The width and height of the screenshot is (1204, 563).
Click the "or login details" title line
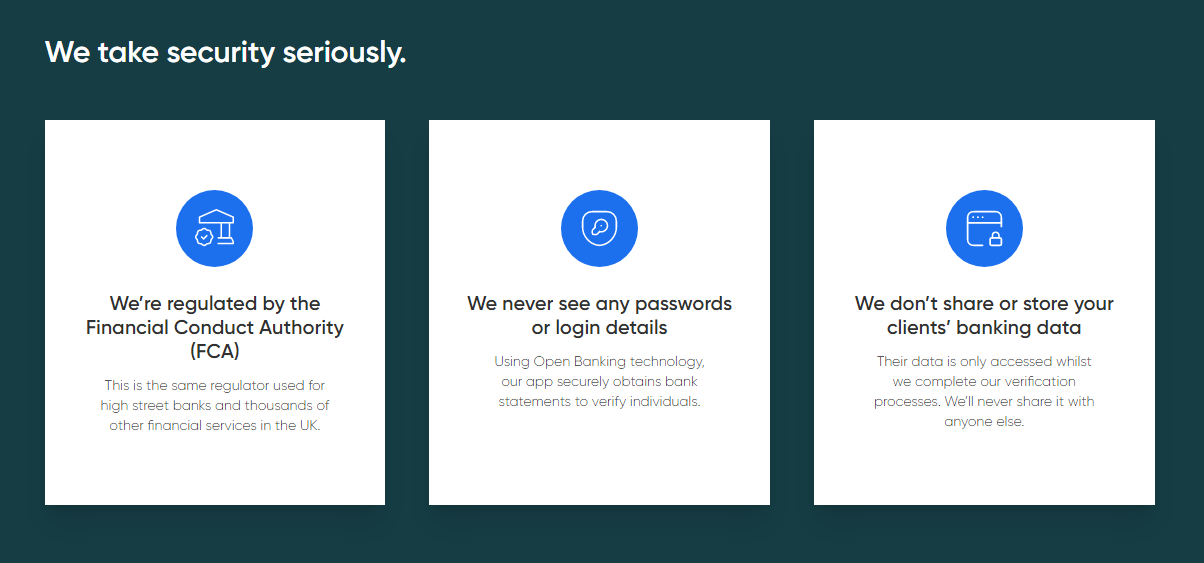coord(599,327)
